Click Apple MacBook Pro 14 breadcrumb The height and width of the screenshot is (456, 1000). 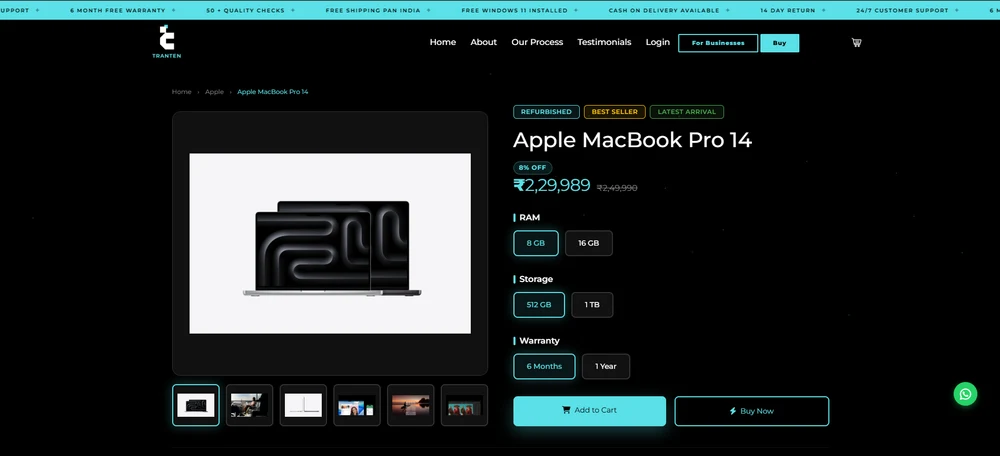[272, 92]
